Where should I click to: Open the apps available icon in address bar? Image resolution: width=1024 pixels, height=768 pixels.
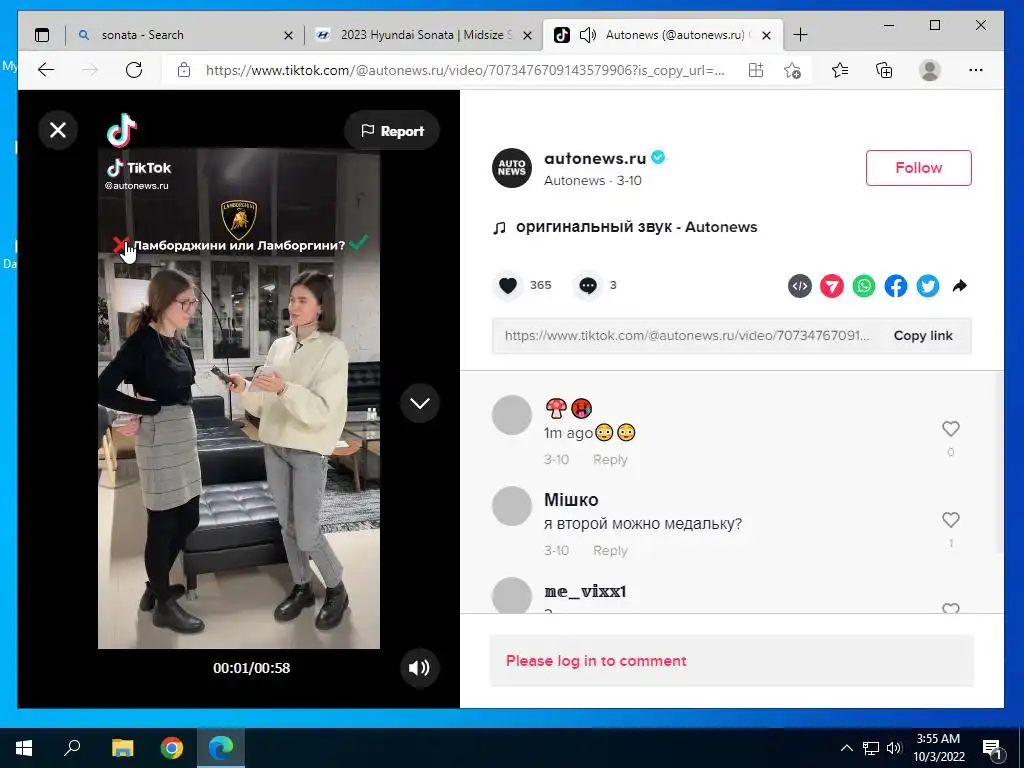click(756, 70)
